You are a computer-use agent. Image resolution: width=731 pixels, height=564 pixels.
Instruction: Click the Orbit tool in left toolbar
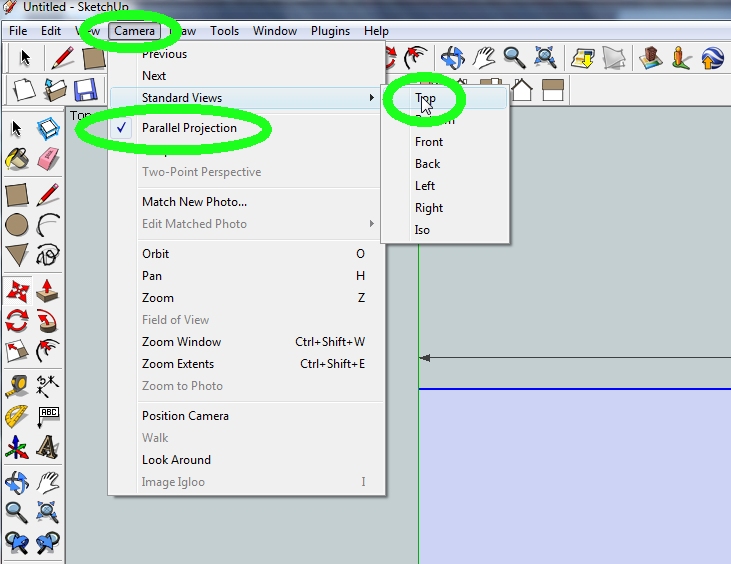tap(17, 482)
